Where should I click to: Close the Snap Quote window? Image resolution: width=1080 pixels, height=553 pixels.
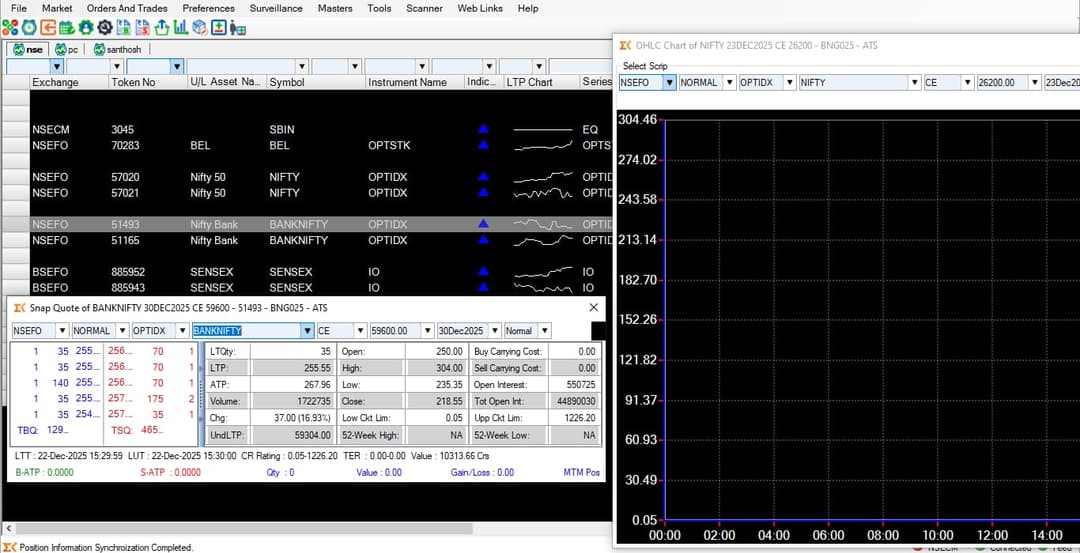[x=594, y=308]
